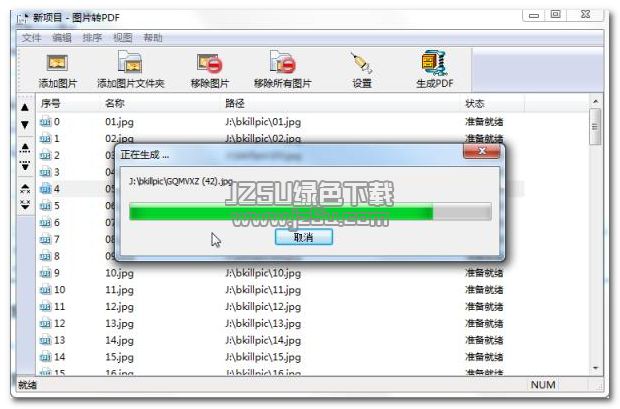Open the 文件 menu
620x409 pixels.
[x=31, y=38]
